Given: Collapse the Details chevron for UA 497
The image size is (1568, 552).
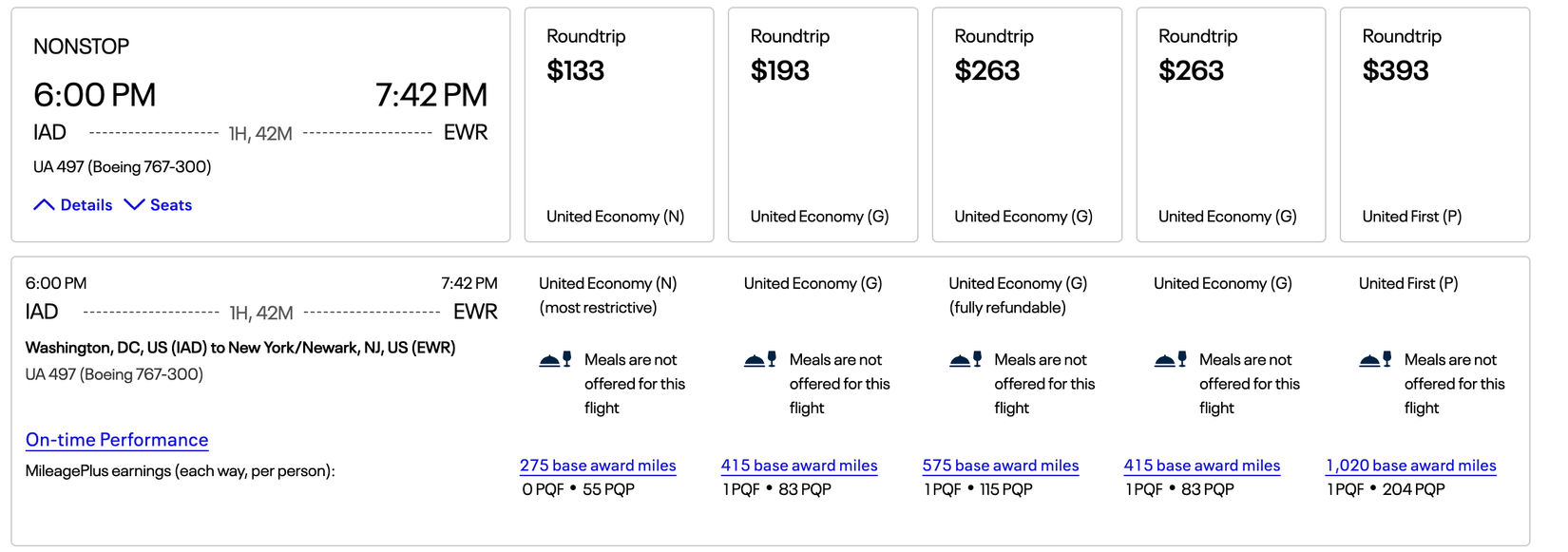Looking at the screenshot, I should [x=44, y=205].
